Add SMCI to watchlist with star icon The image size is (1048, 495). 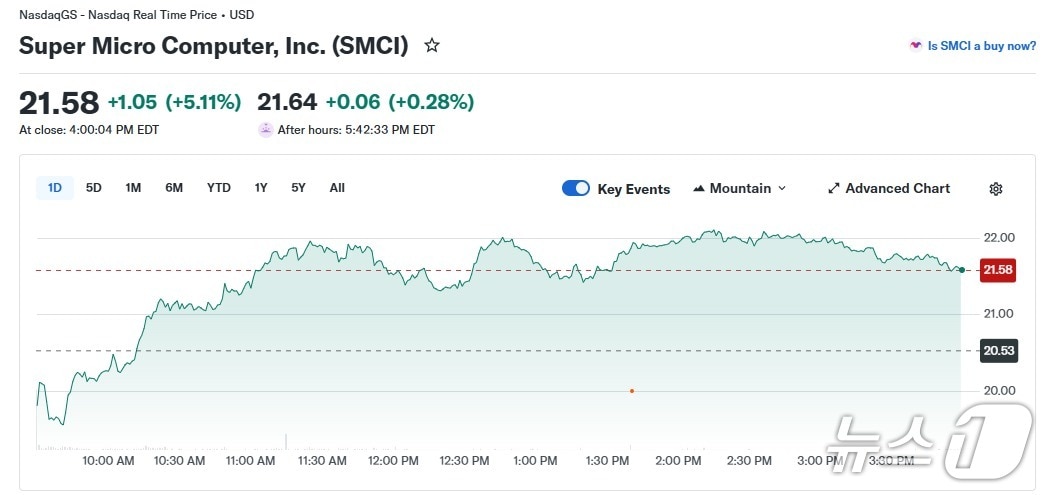coord(432,46)
